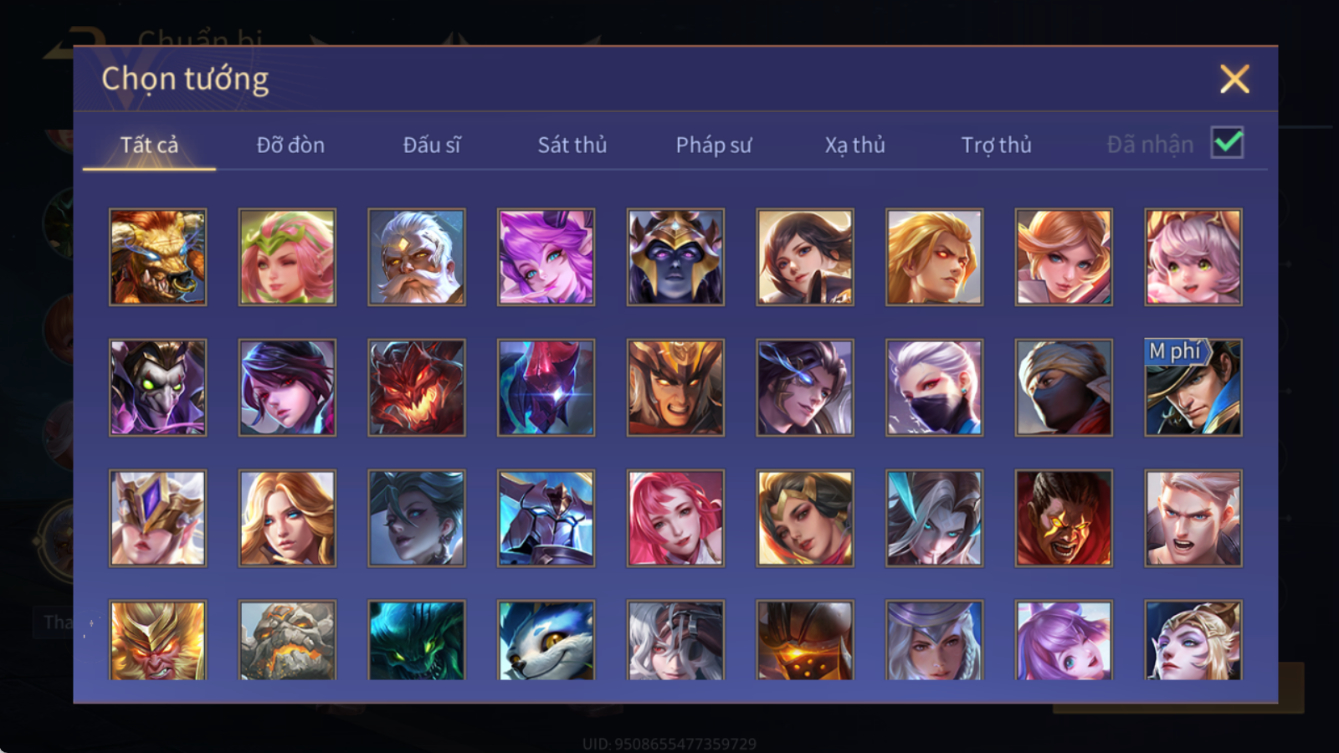The width and height of the screenshot is (1339, 753).
Task: Select the golden monkey king hero
Action: pos(158,640)
